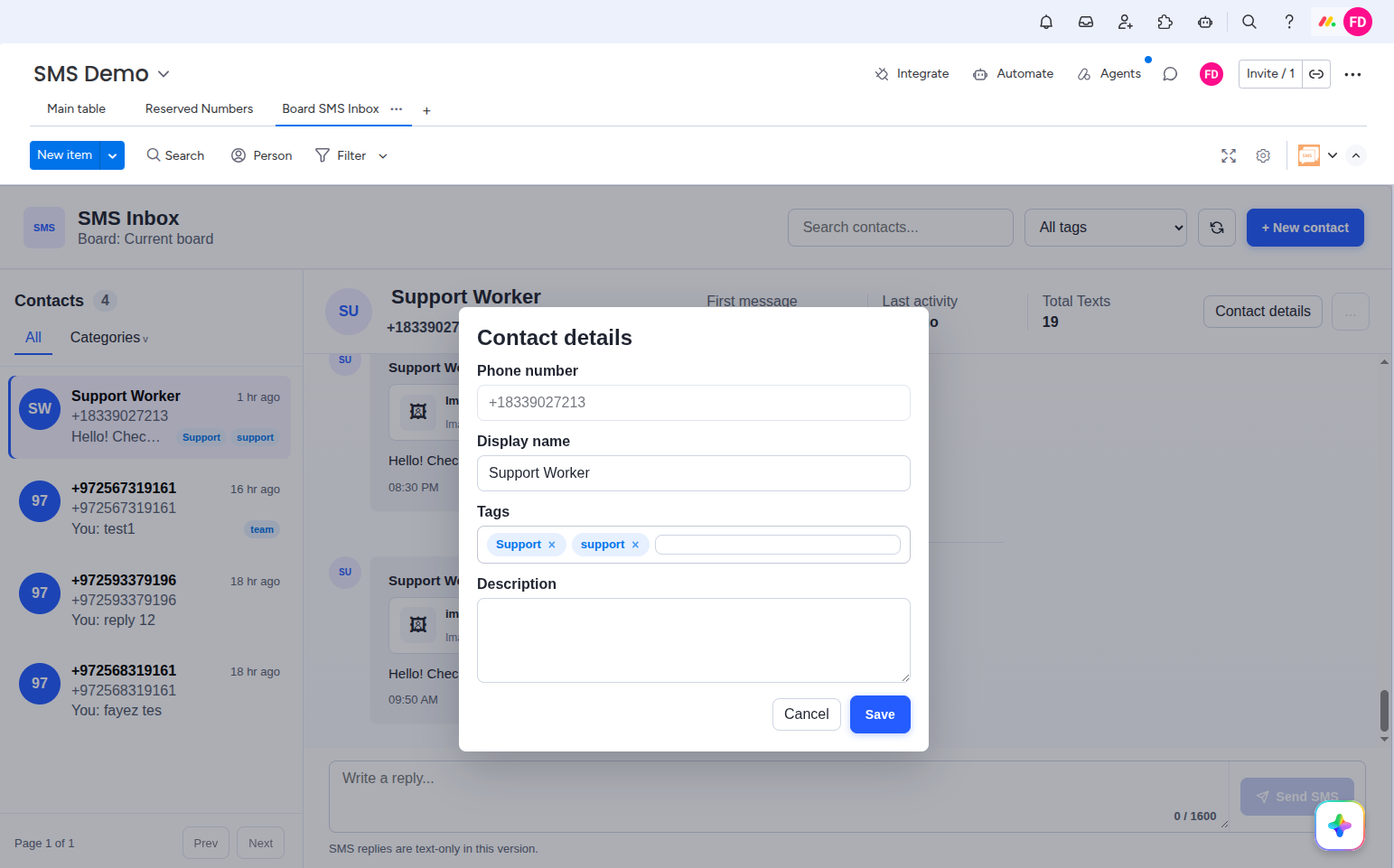Click the + New contact button
This screenshot has height=868, width=1394.
1305,228
